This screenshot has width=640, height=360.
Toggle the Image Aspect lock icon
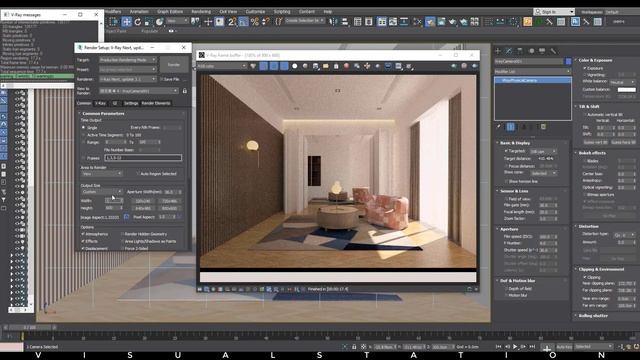pyautogui.click(x=126, y=217)
